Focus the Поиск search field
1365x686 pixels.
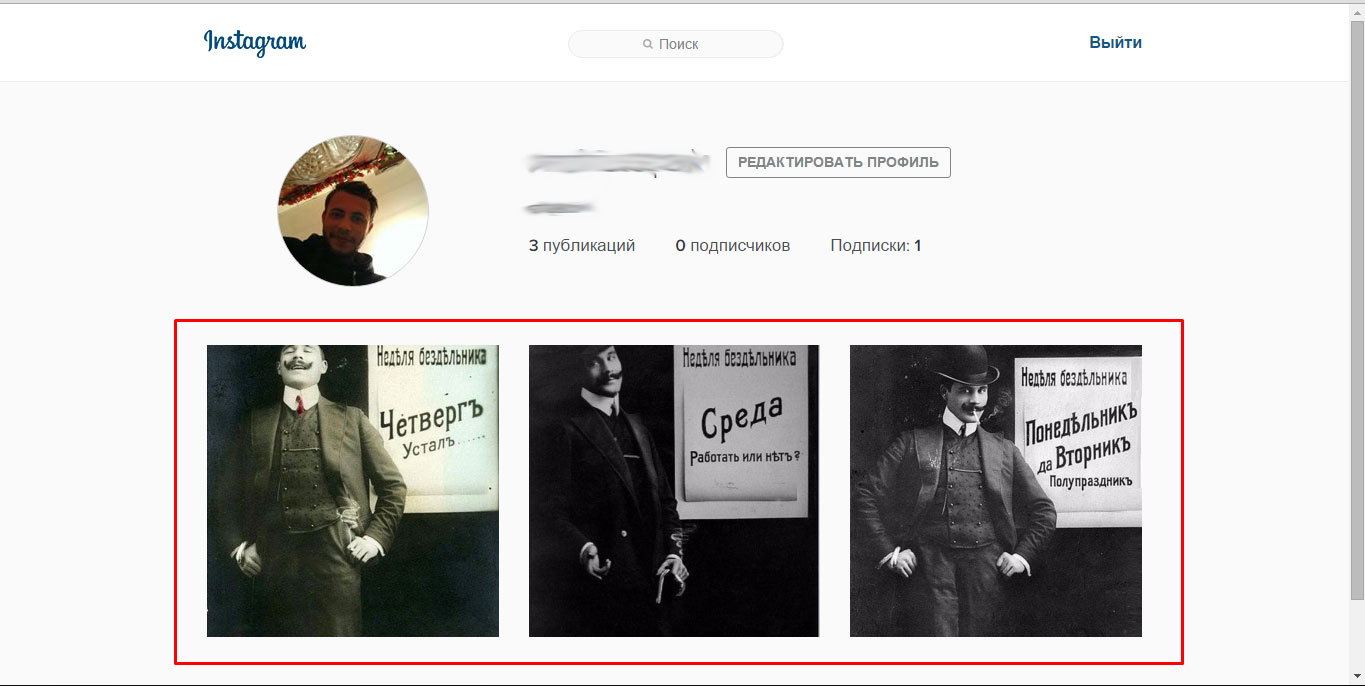[690, 44]
